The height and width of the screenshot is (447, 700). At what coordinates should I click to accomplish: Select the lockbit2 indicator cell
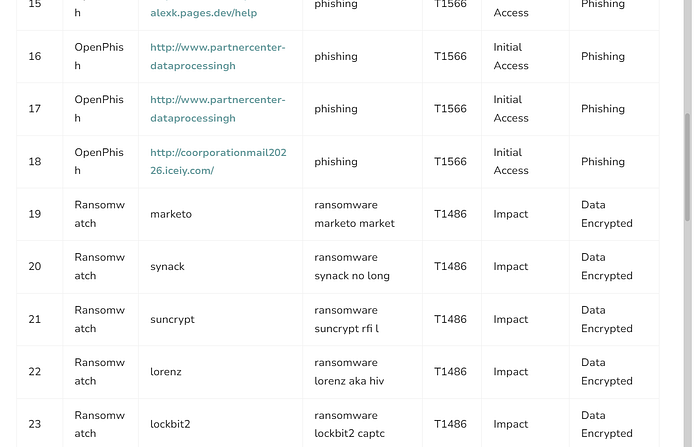point(221,423)
